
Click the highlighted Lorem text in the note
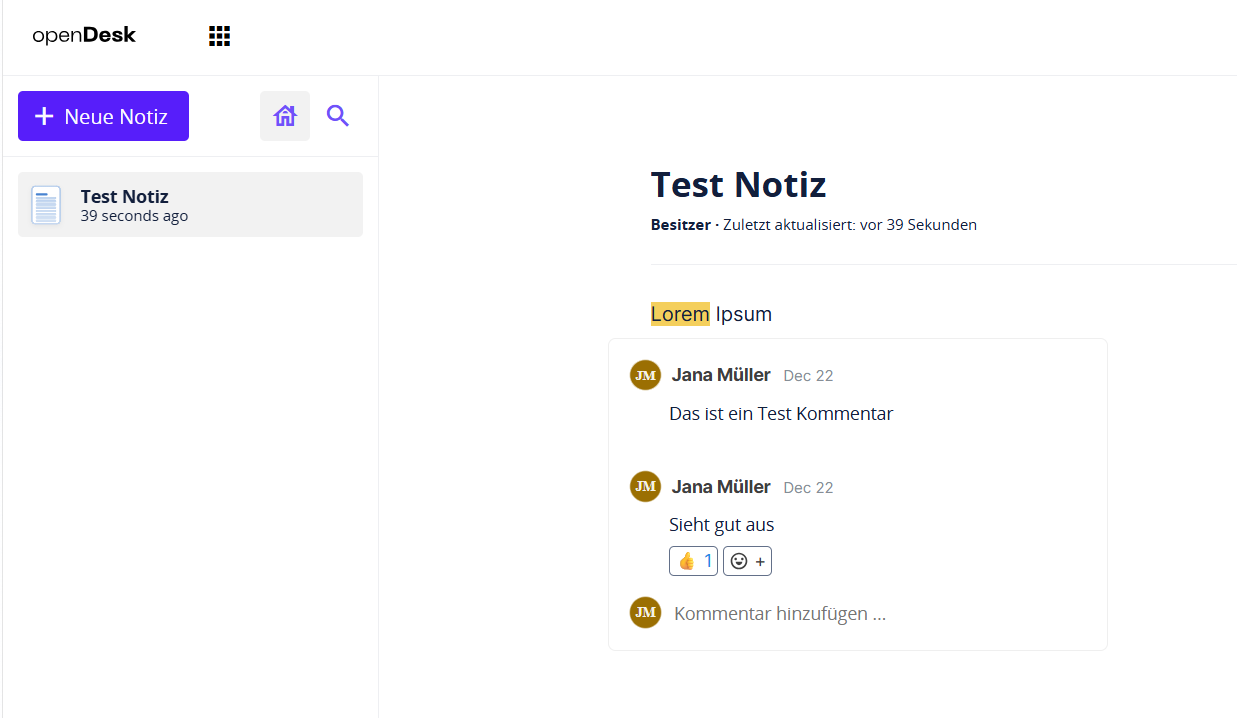click(x=680, y=313)
